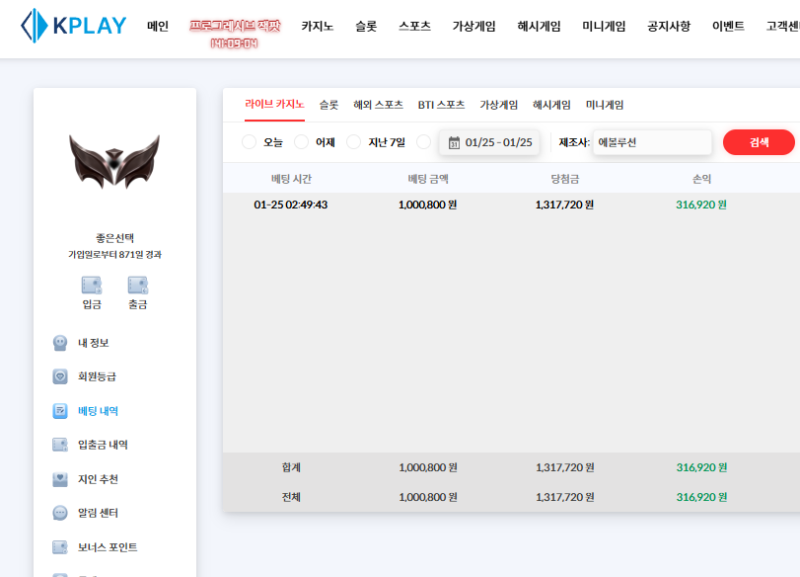Screen dimensions: 800x577
Task: Open 보너스 포인트 in the sidebar
Action: (107, 547)
